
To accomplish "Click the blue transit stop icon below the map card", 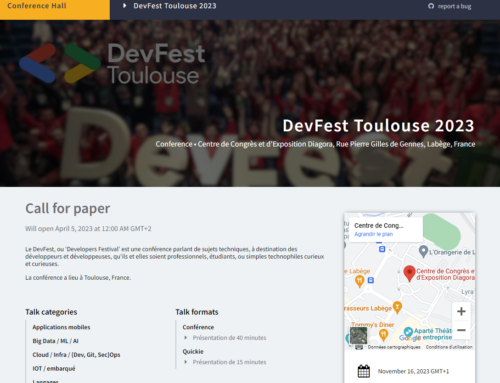I will click(x=382, y=249).
